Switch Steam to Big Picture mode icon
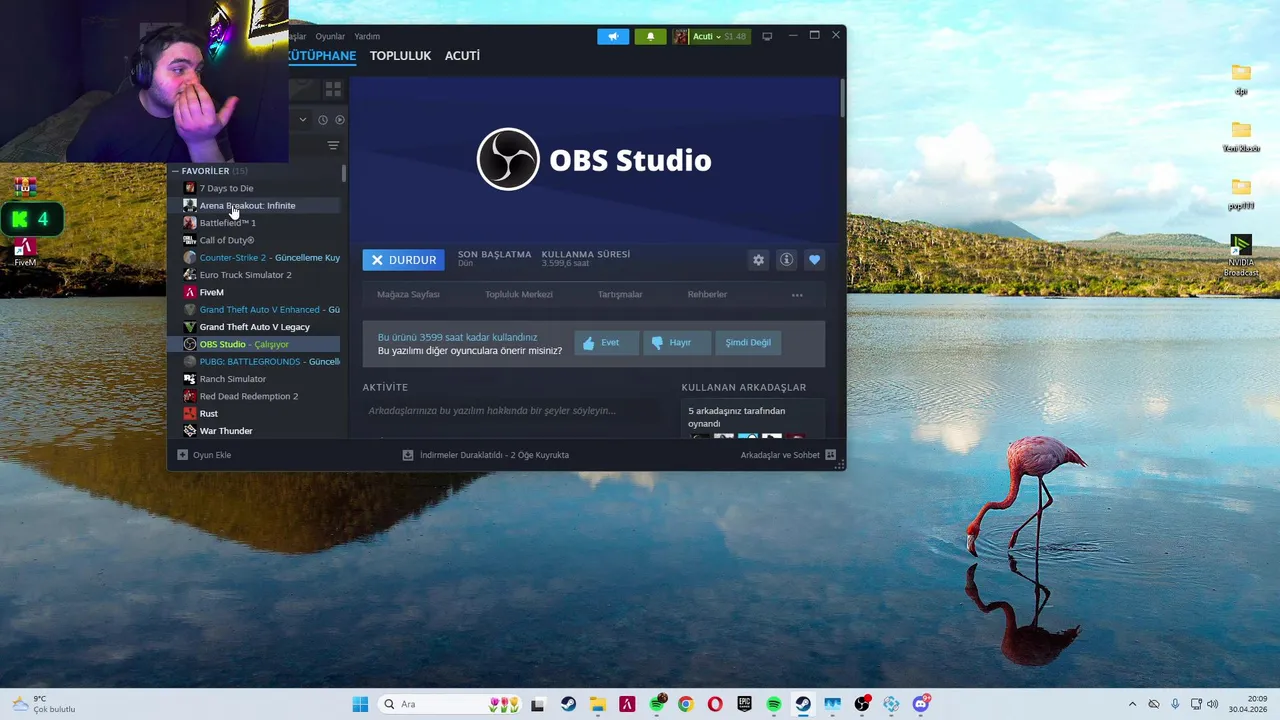 tap(767, 37)
